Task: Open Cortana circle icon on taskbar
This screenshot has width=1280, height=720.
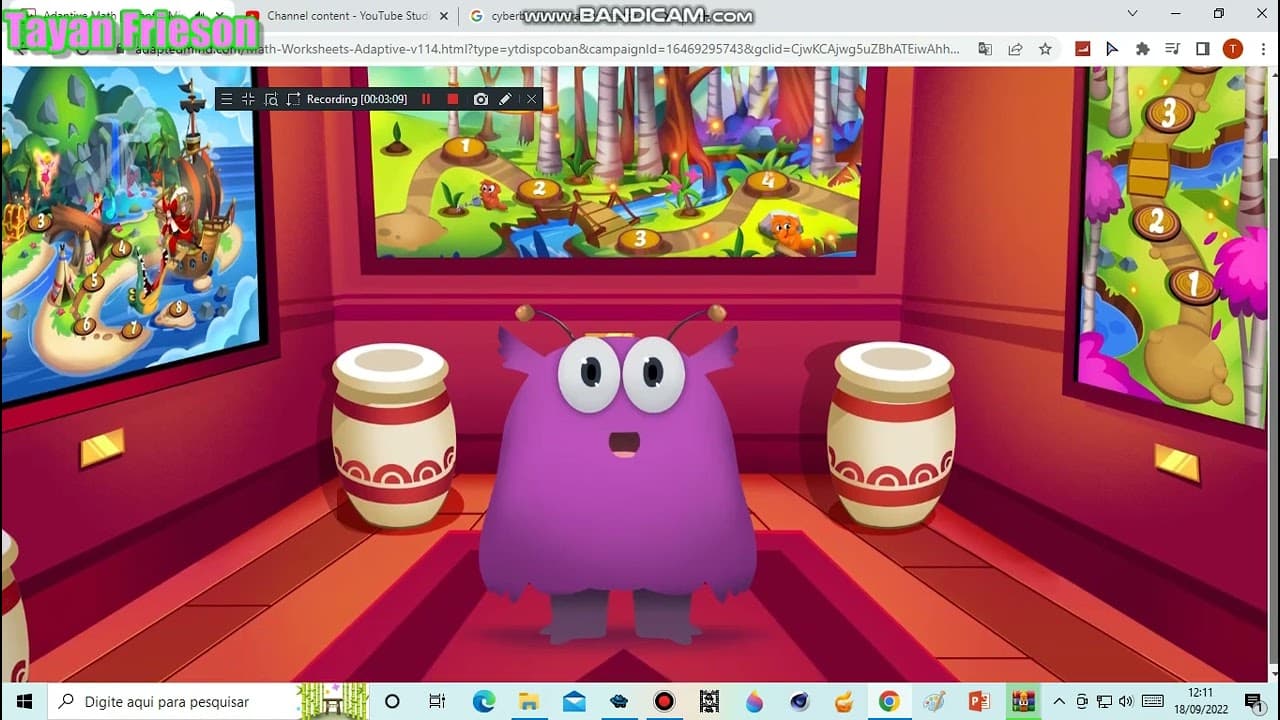Action: (x=392, y=701)
